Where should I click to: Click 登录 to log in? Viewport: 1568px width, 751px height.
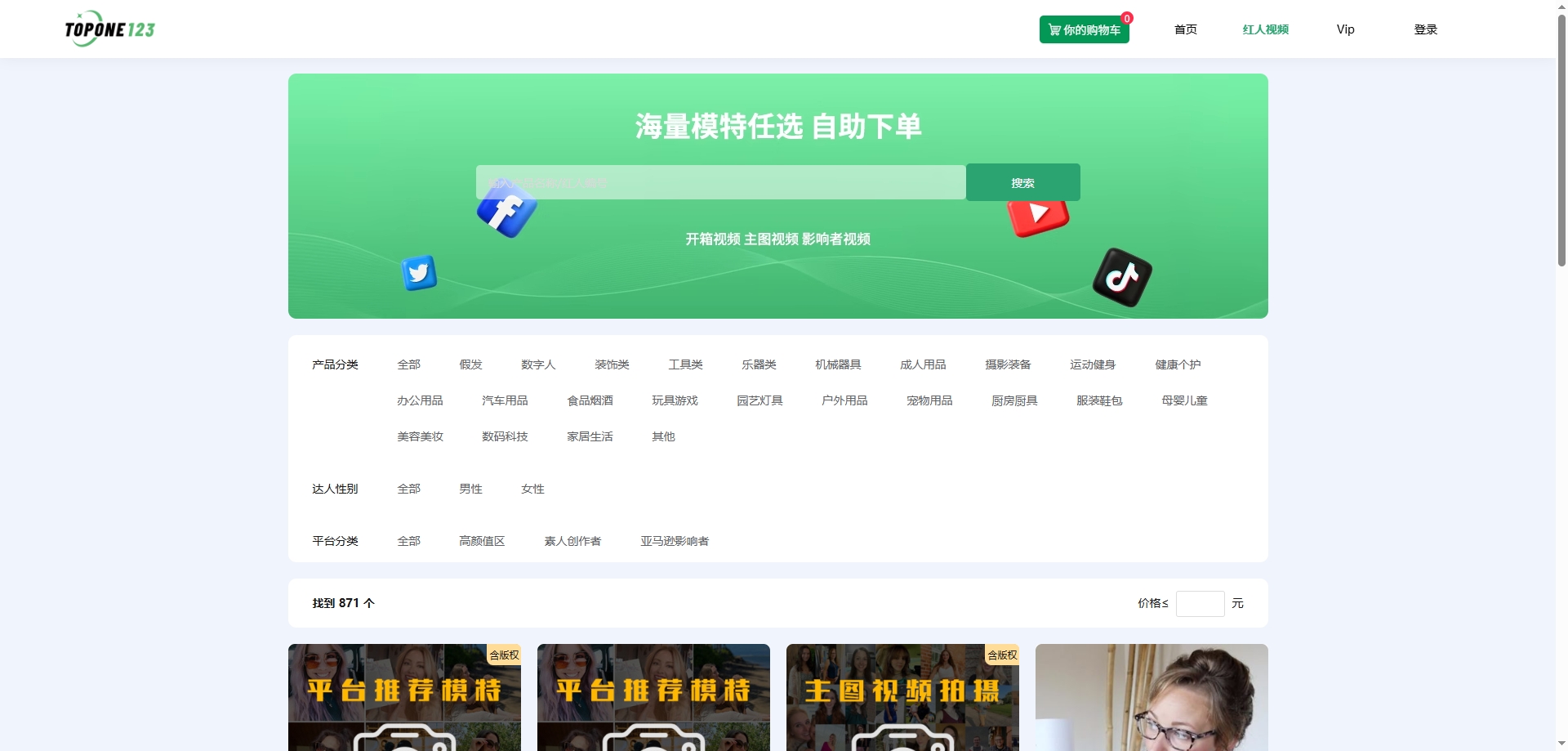coord(1425,29)
